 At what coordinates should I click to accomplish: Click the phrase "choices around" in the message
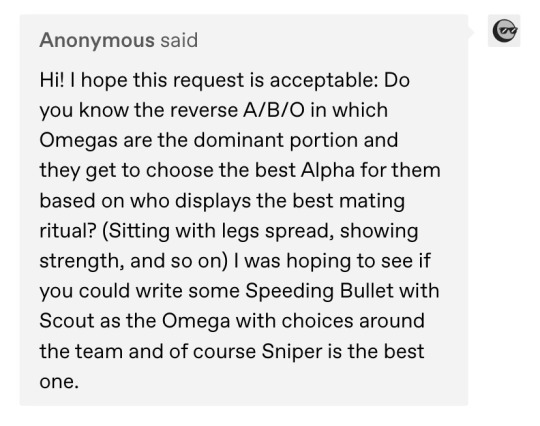coord(353,321)
